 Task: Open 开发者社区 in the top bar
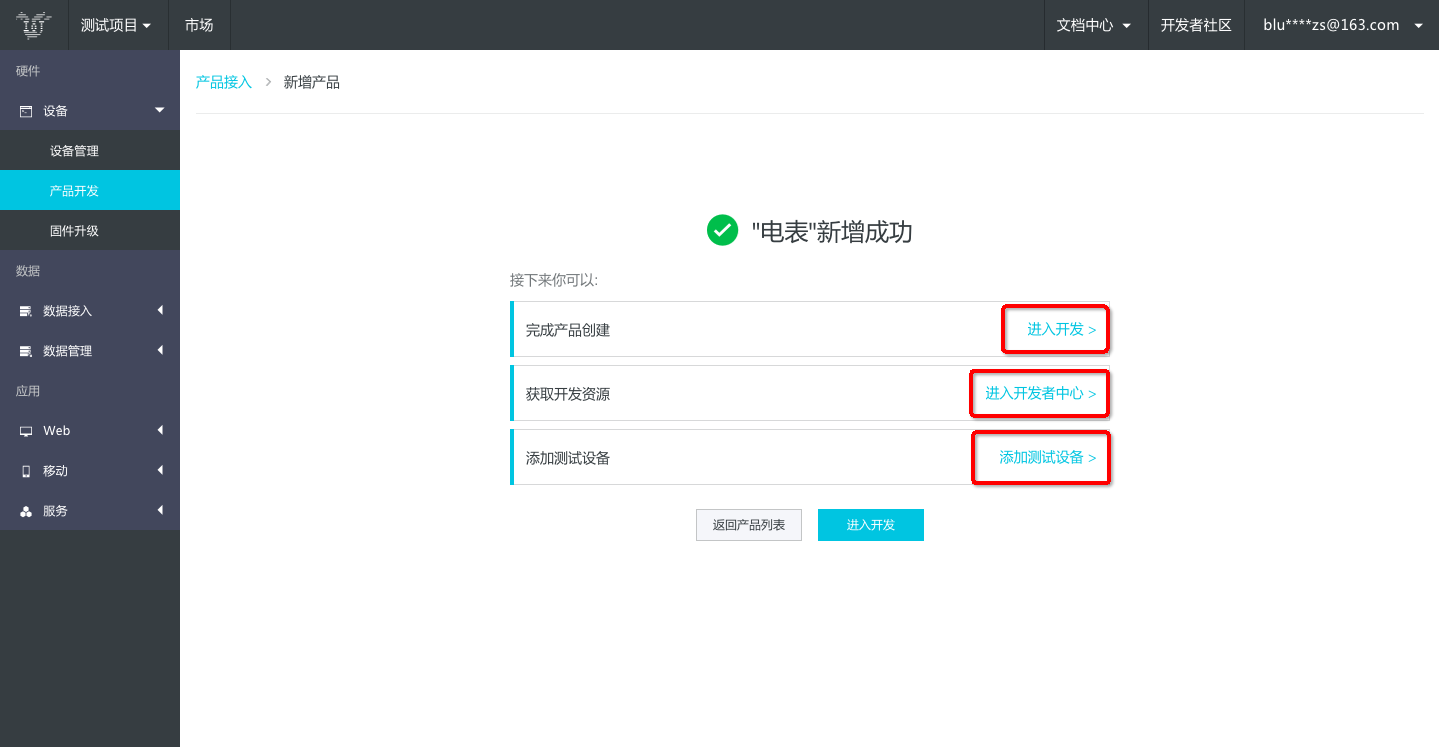1196,25
